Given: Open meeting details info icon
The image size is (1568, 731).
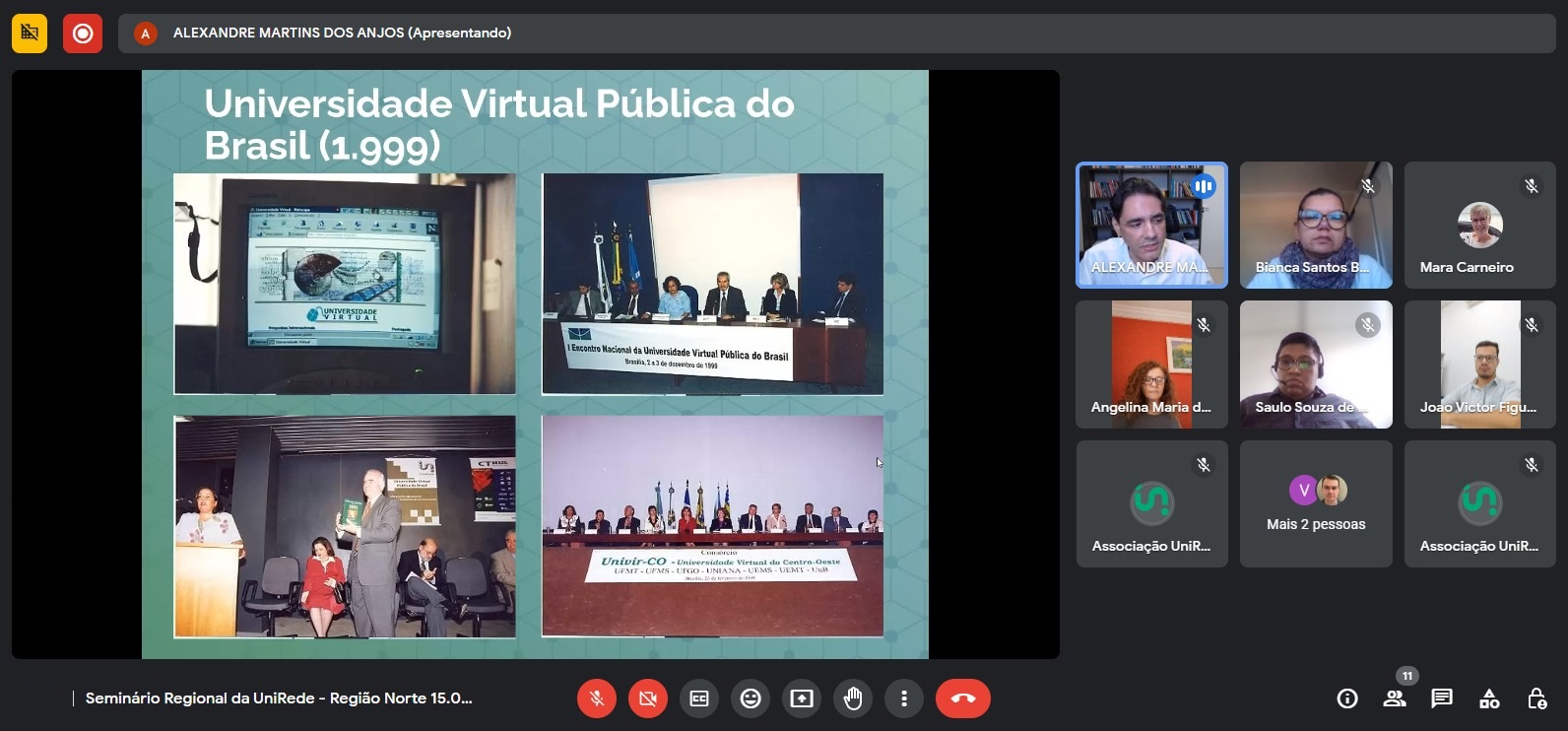Looking at the screenshot, I should (1347, 698).
